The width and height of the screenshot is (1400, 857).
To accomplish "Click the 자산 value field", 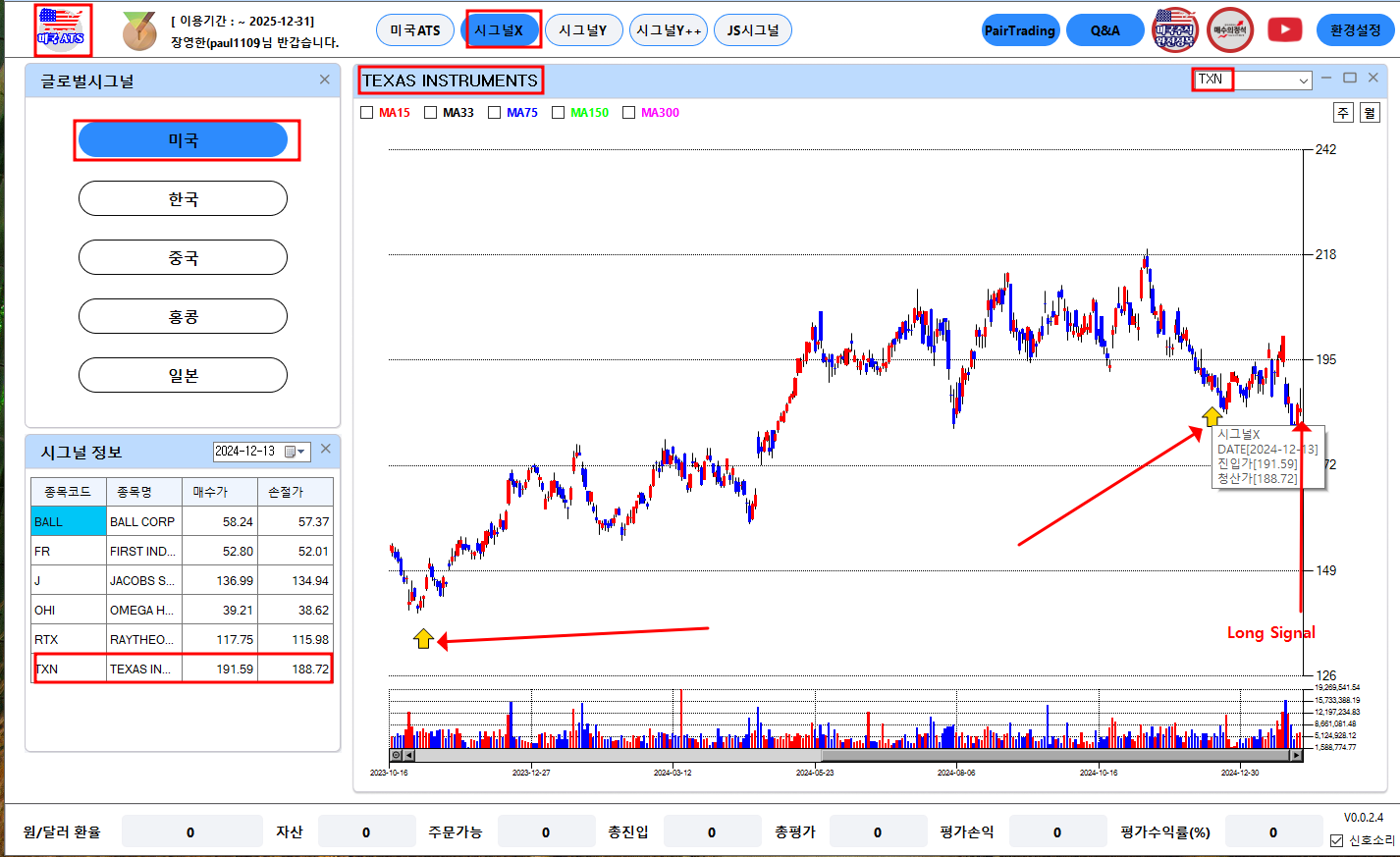I will pos(366,831).
